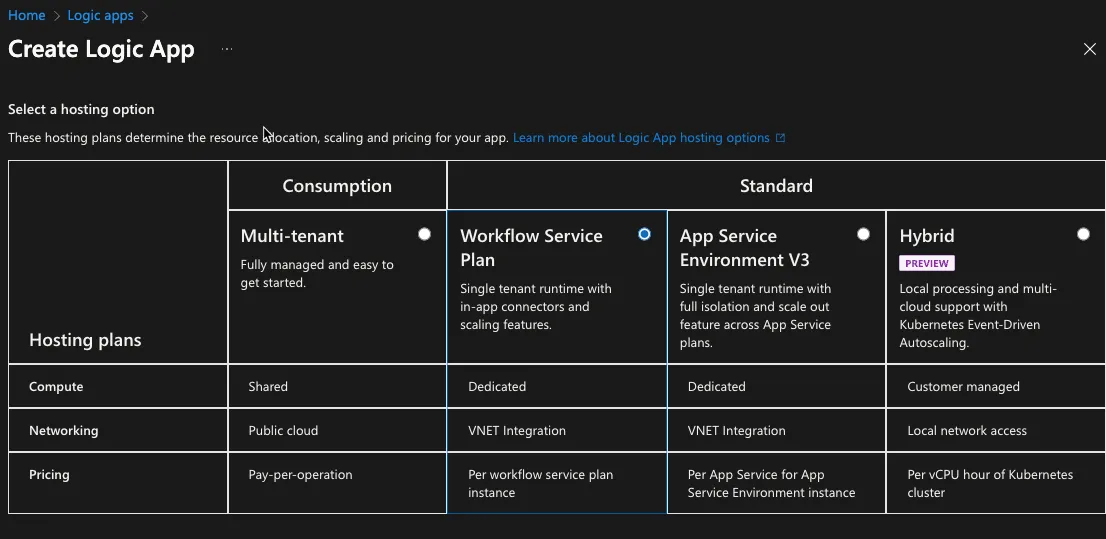The height and width of the screenshot is (539, 1106).
Task: Select the Hybrid hosting radio button
Action: (1083, 234)
